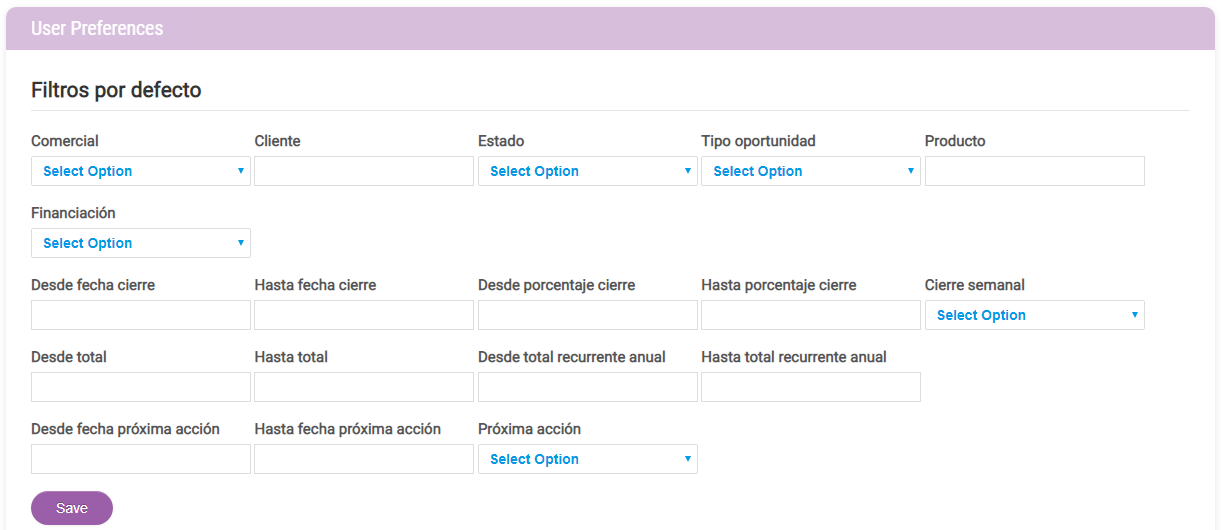Expand the Cierre semanal dropdown
Screen dimensions: 1221x530
click(x=1035, y=315)
